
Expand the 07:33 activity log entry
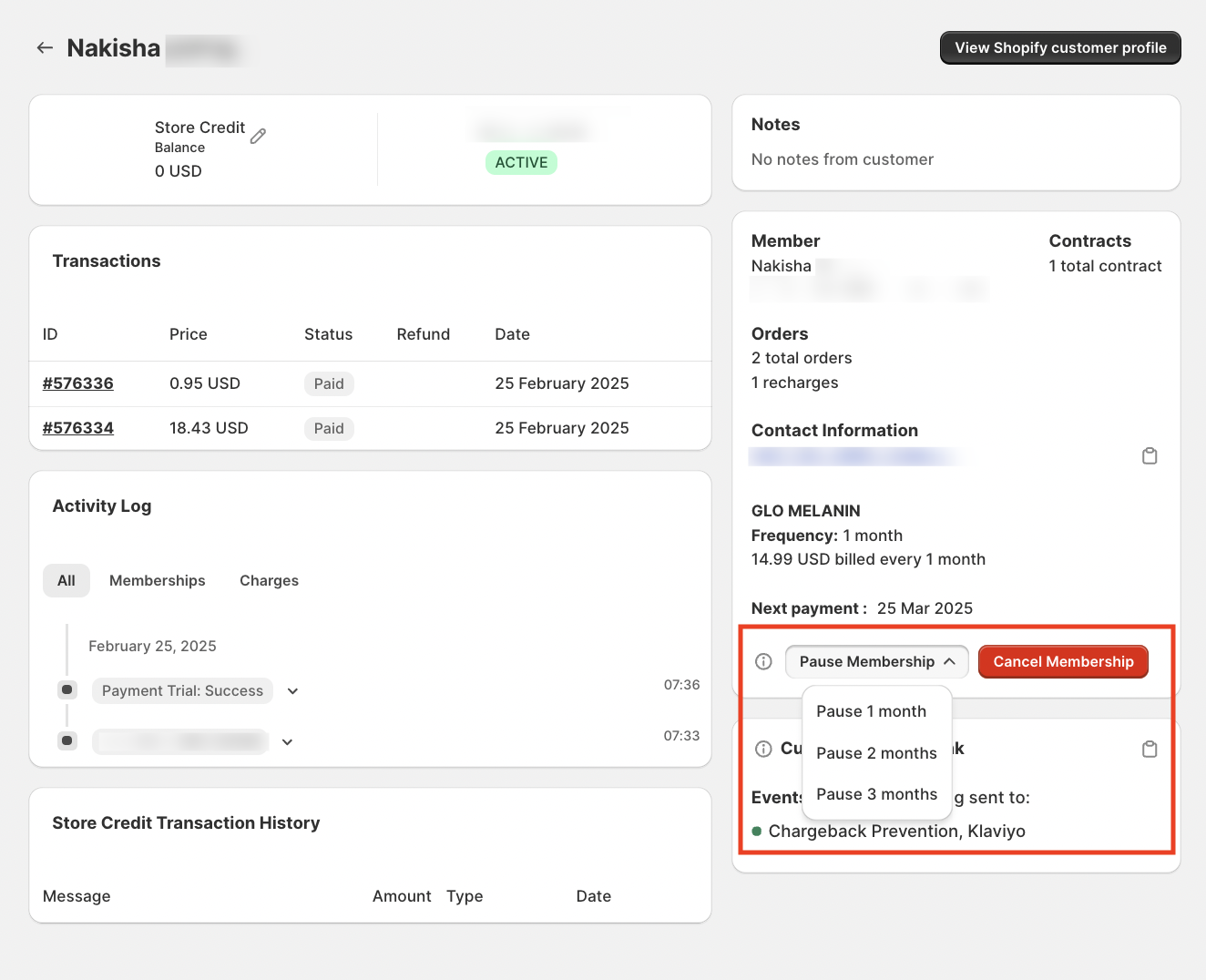287,742
